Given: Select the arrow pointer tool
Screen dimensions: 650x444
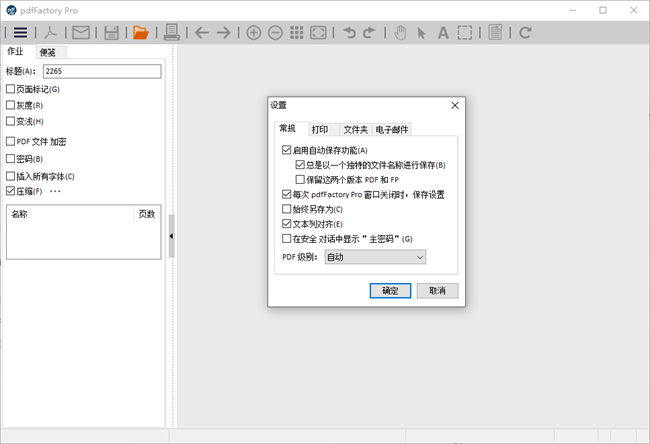Looking at the screenshot, I should click(421, 33).
